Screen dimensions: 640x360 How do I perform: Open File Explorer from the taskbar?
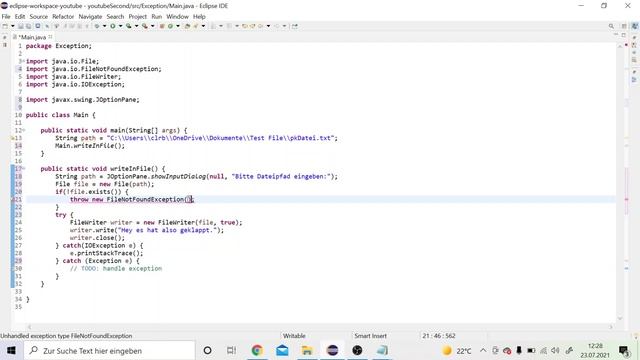click(x=307, y=351)
